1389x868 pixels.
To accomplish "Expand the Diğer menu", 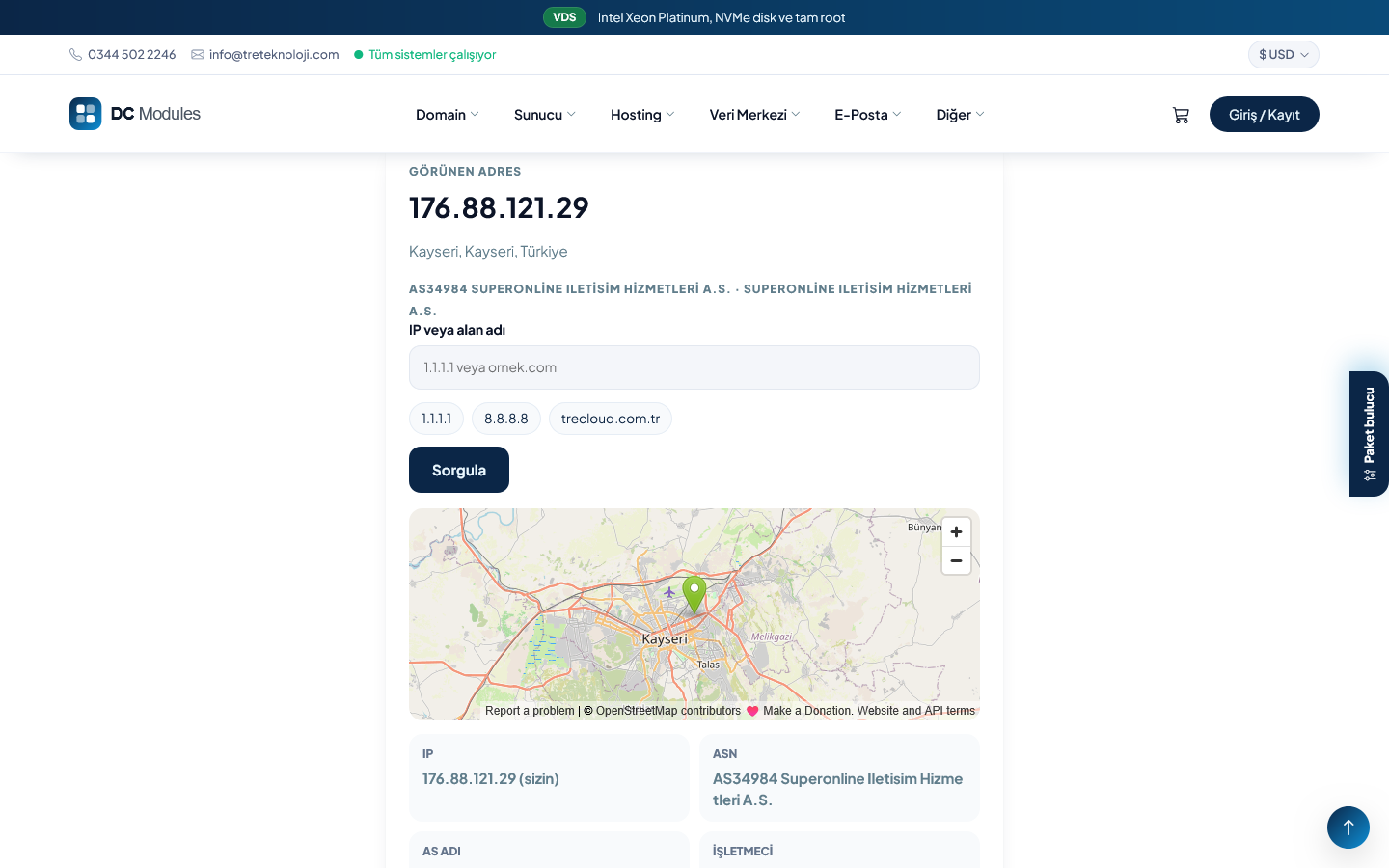I will pos(961,115).
